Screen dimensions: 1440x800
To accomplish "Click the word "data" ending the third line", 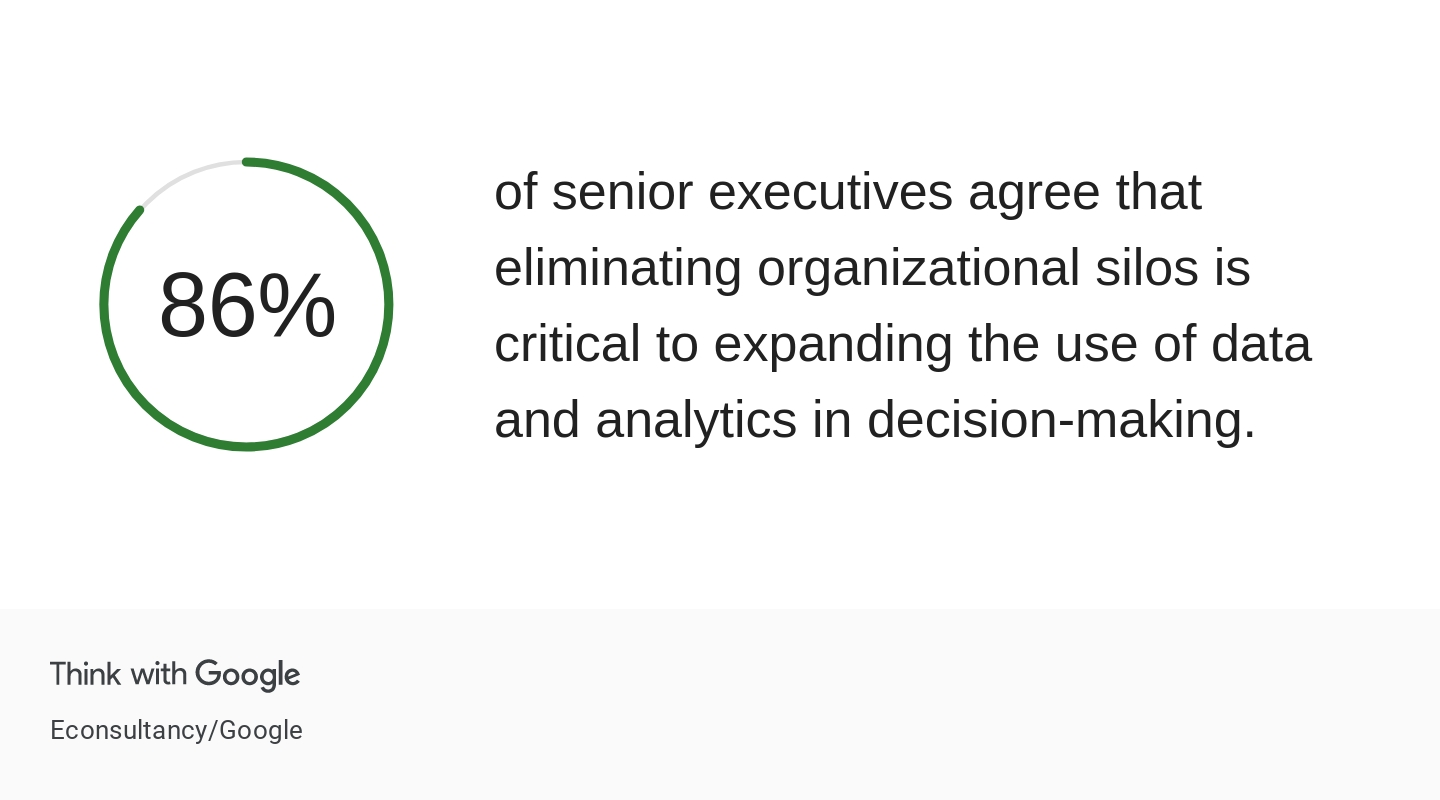I will [x=1261, y=344].
